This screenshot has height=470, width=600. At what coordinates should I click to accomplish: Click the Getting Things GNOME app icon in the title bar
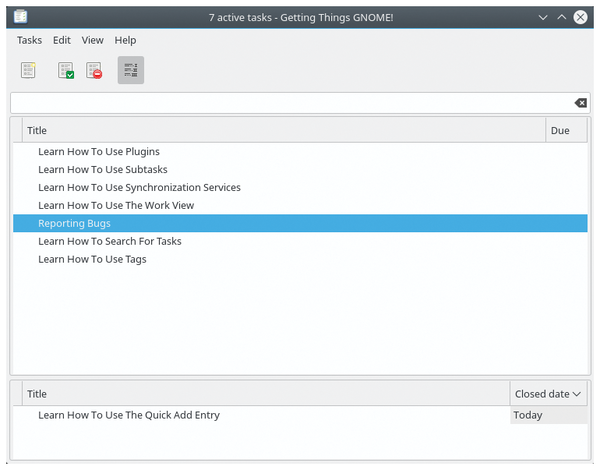tap(20, 17)
